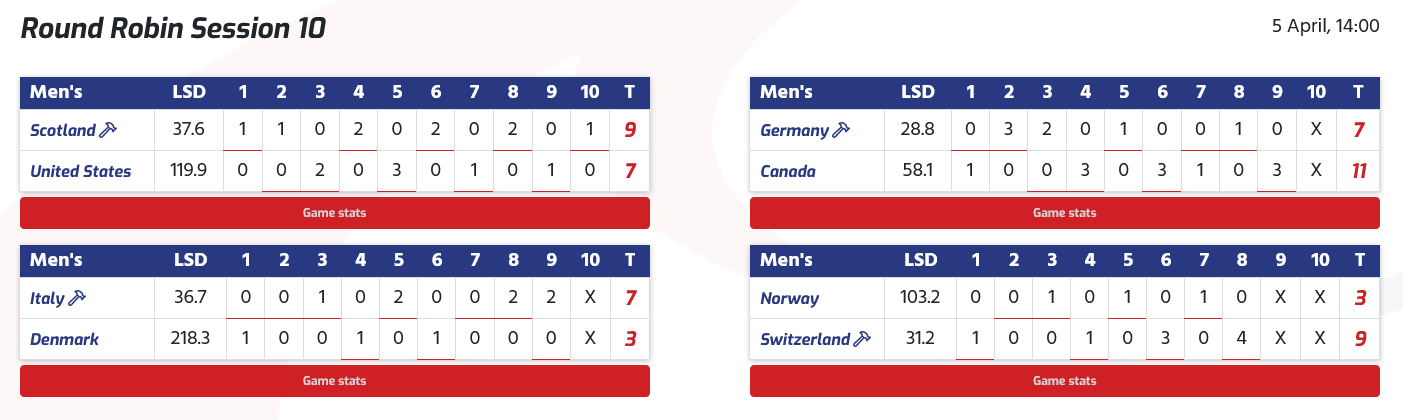Show Game stats for Italy vs Denmark
Viewport: 1403px width, 420px height.
tap(334, 381)
